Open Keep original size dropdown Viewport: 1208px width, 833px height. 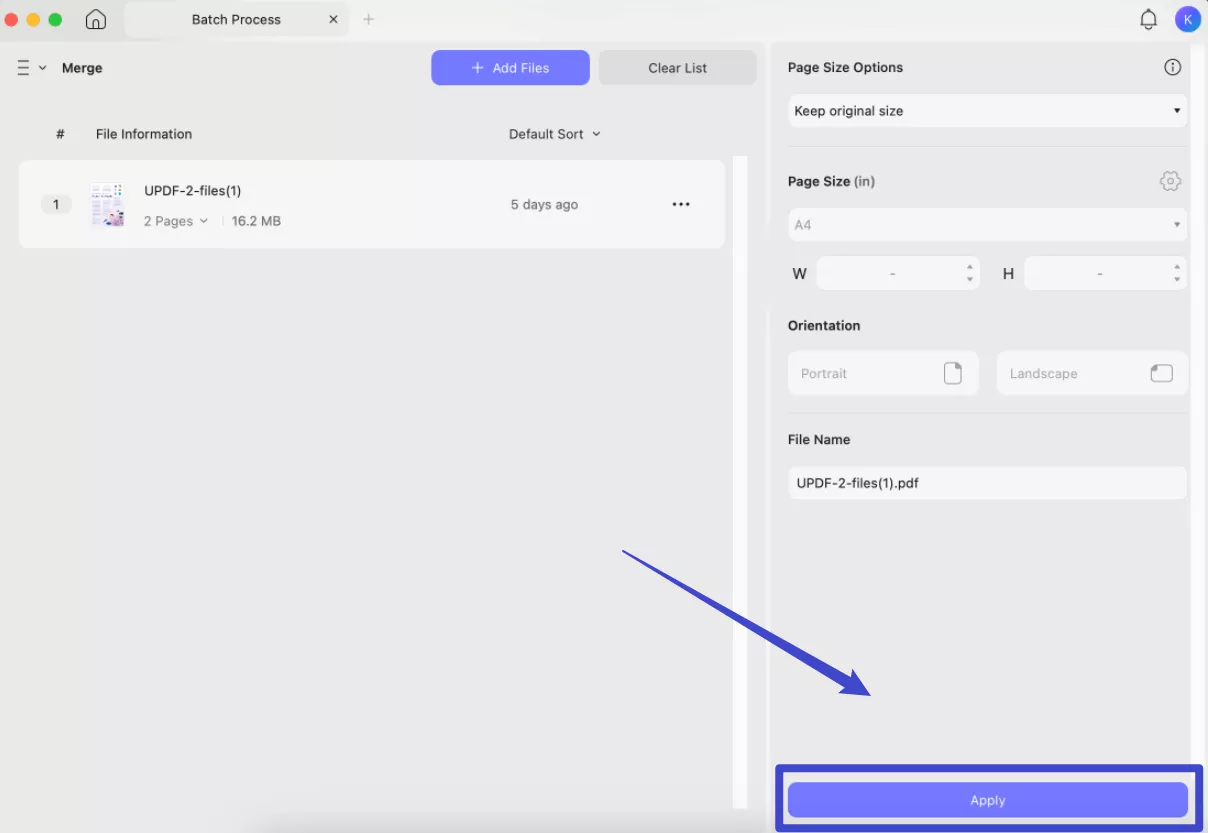point(987,111)
